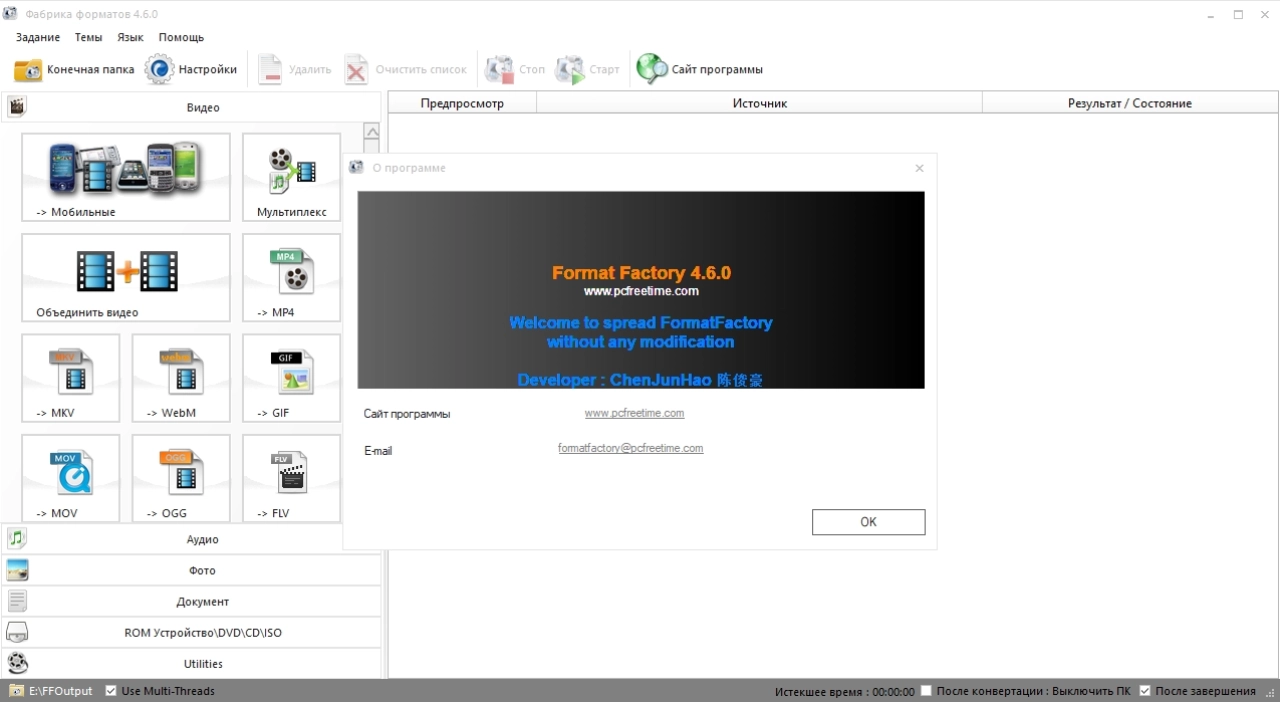Choose the FLV conversion tile
1280x702 pixels.
292,478
